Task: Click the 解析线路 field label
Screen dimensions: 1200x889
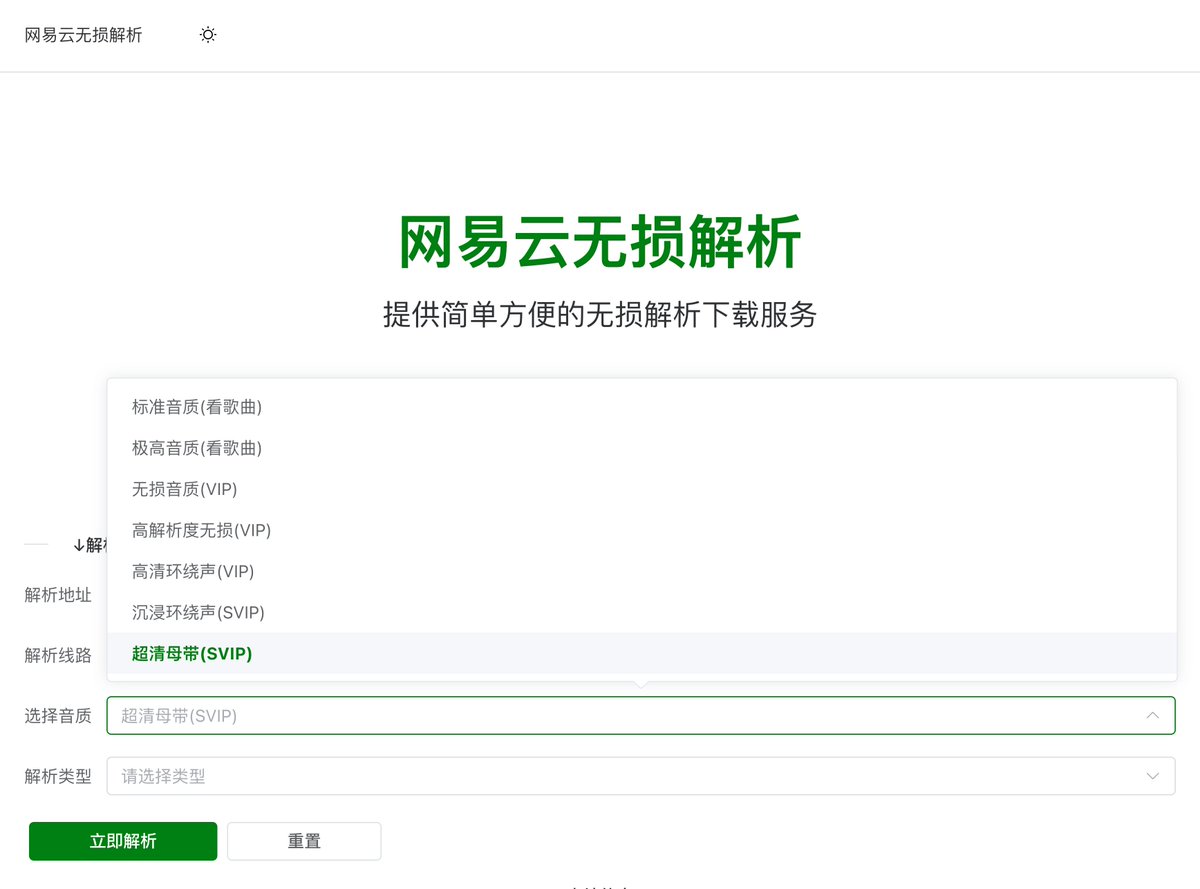Action: (x=58, y=655)
